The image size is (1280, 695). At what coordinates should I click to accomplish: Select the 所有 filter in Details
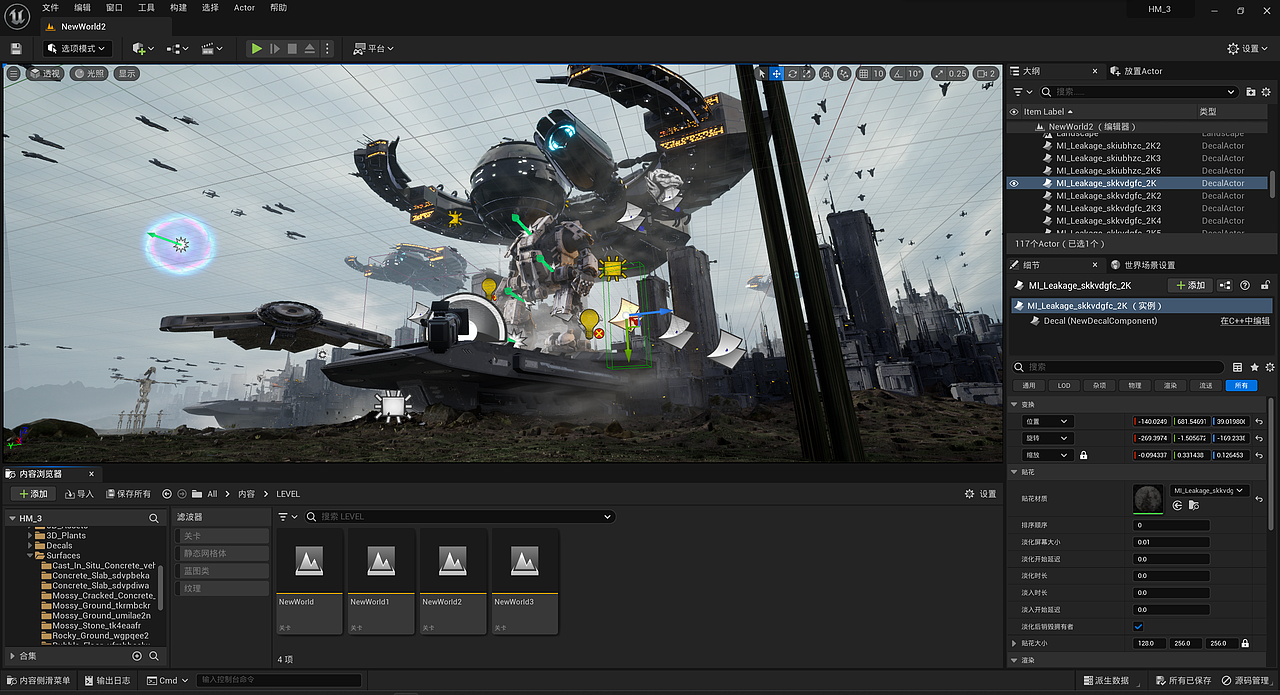(x=1241, y=385)
